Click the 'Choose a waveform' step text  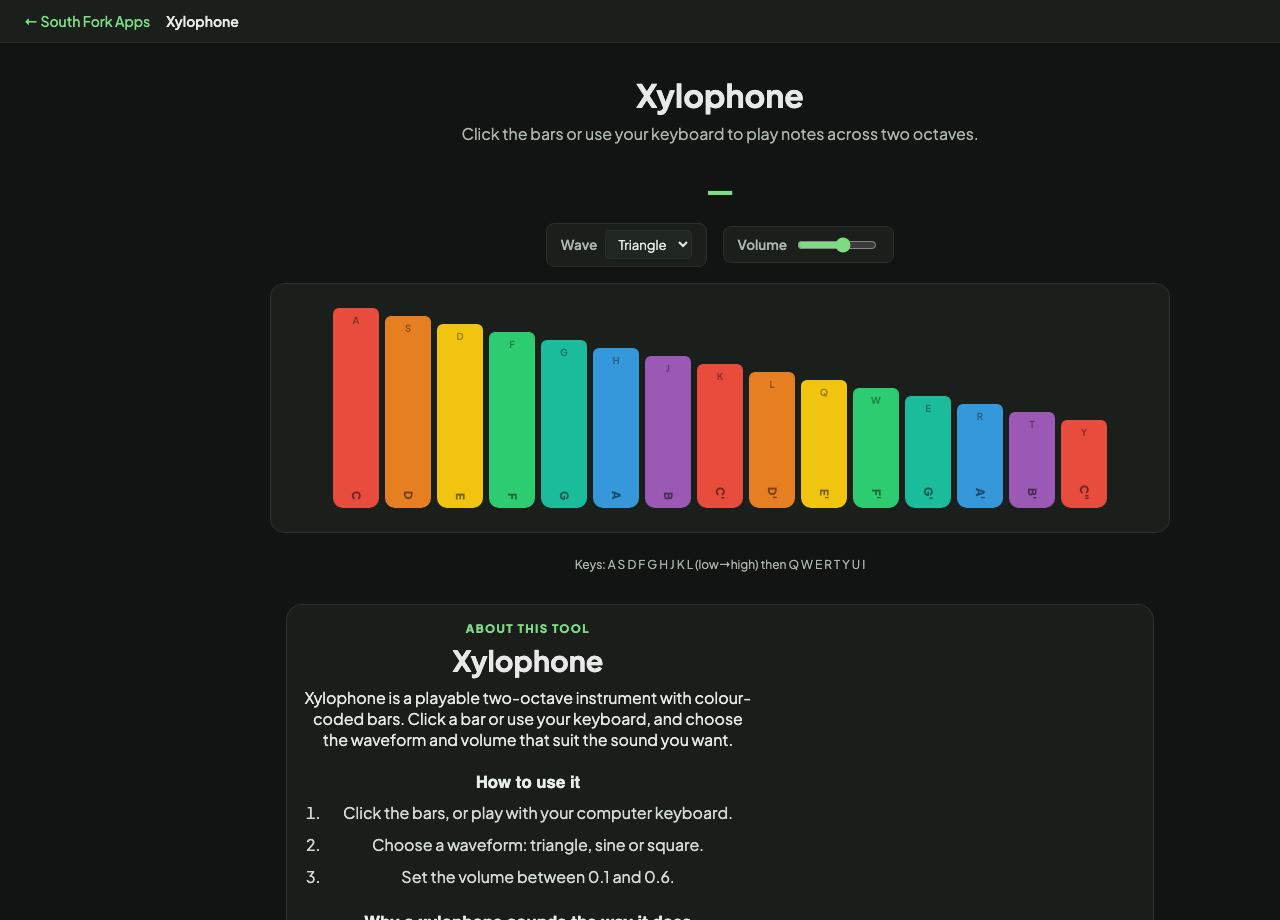click(538, 845)
